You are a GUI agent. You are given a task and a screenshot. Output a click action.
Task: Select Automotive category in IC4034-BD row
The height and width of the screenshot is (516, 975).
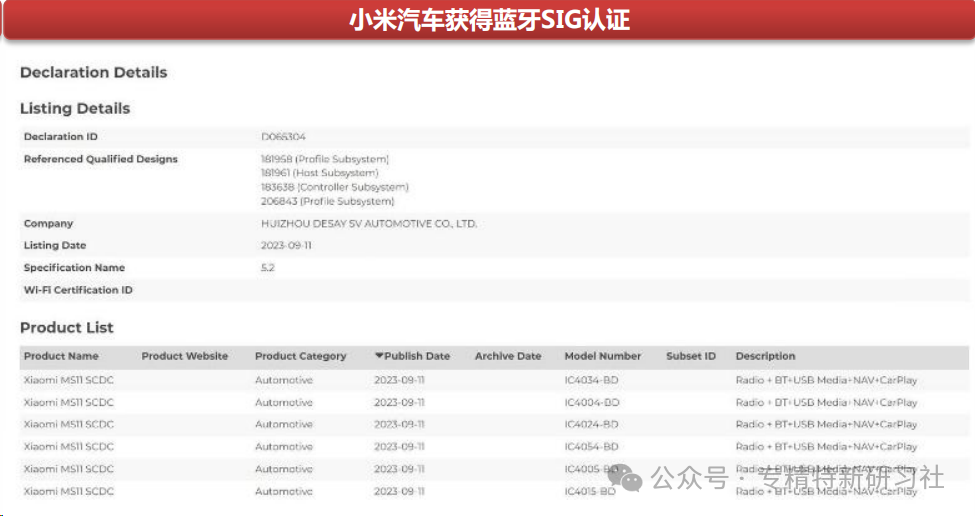coord(284,380)
